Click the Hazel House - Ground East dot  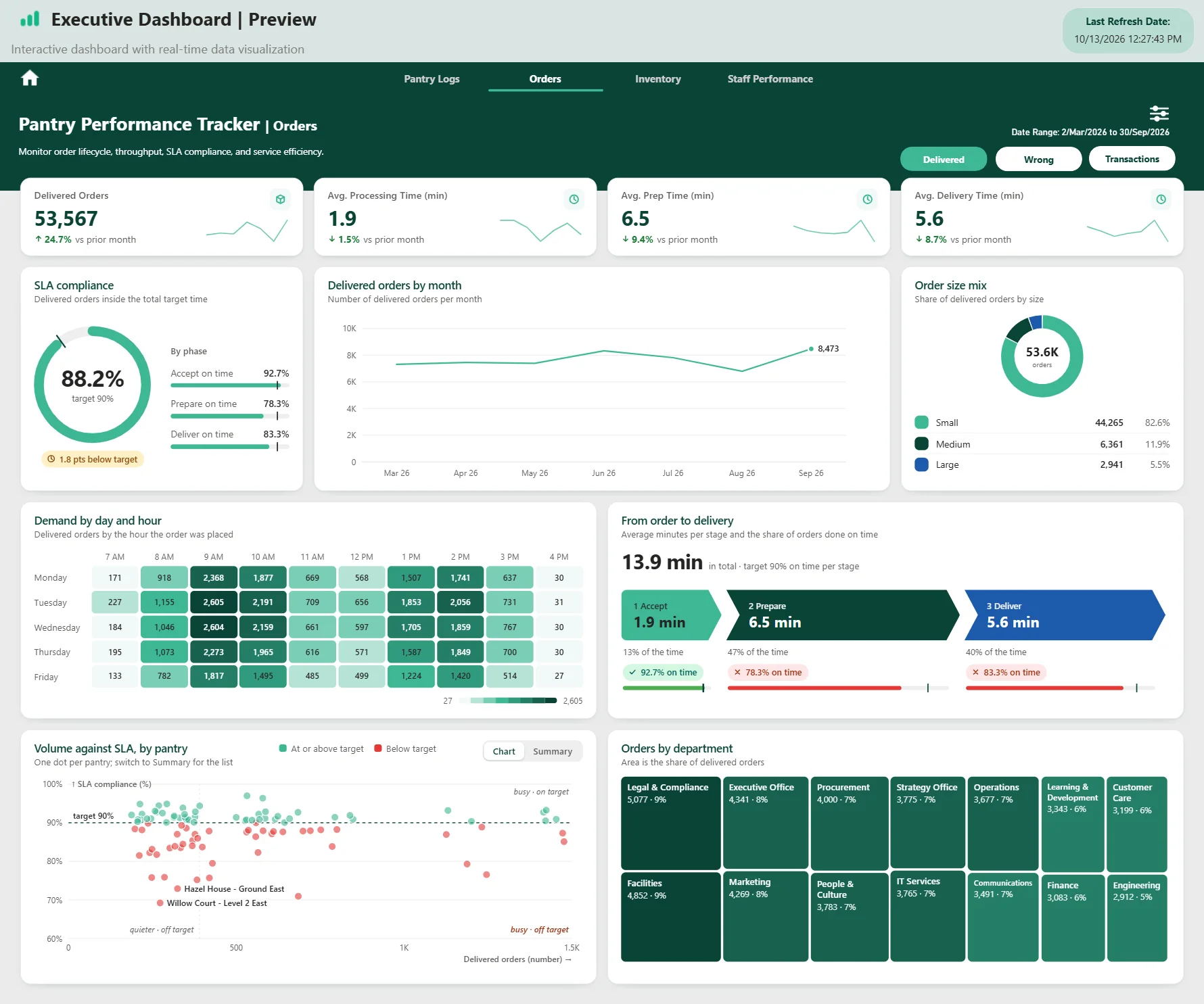(x=177, y=888)
